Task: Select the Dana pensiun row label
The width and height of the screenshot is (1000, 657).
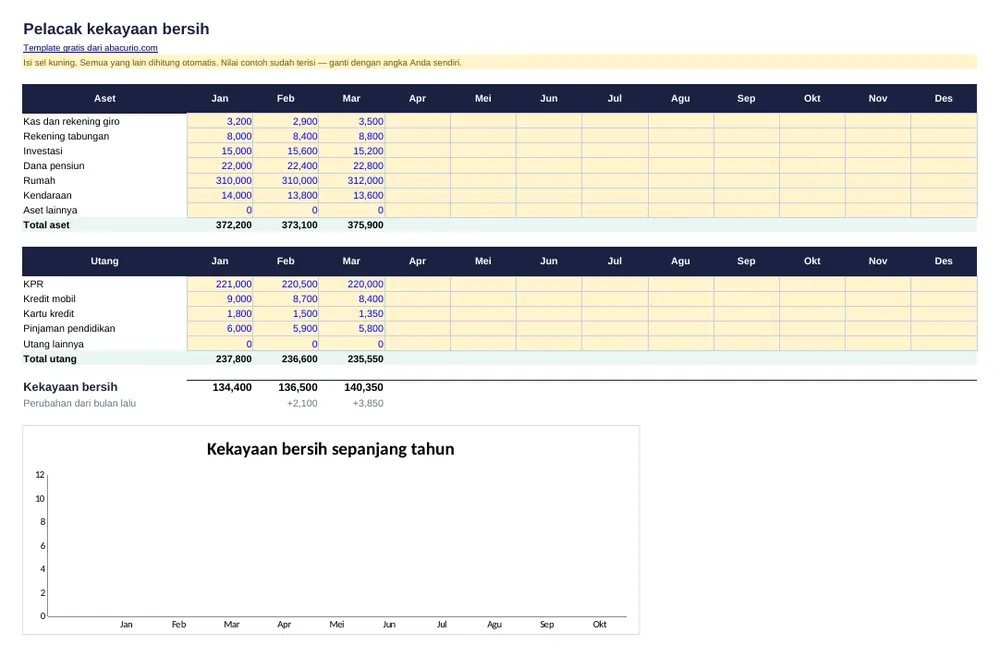Action: coord(54,166)
